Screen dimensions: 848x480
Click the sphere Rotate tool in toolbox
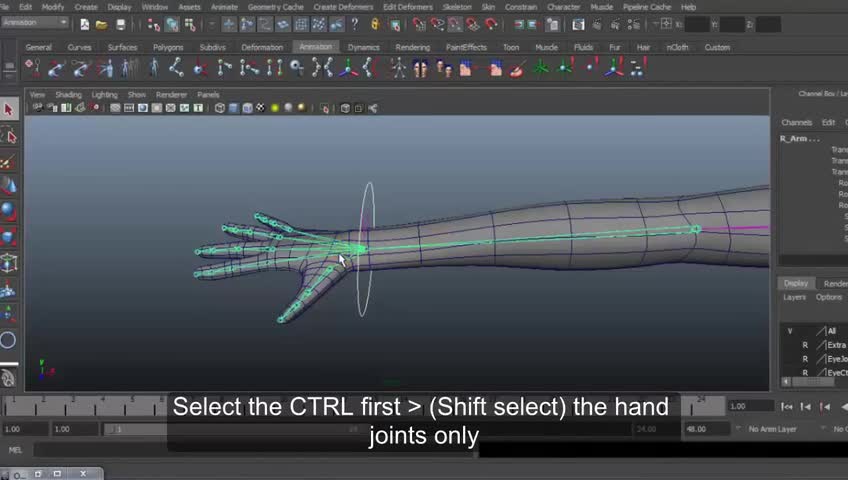pyautogui.click(x=9, y=211)
